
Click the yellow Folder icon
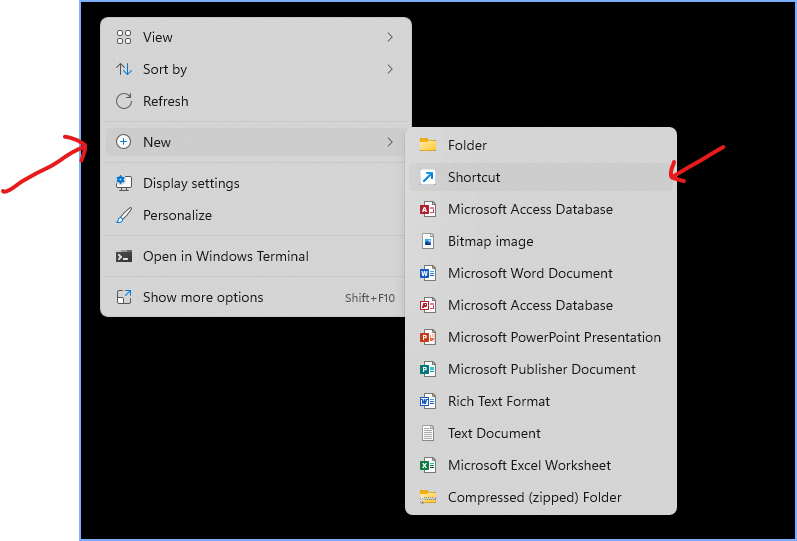(428, 145)
